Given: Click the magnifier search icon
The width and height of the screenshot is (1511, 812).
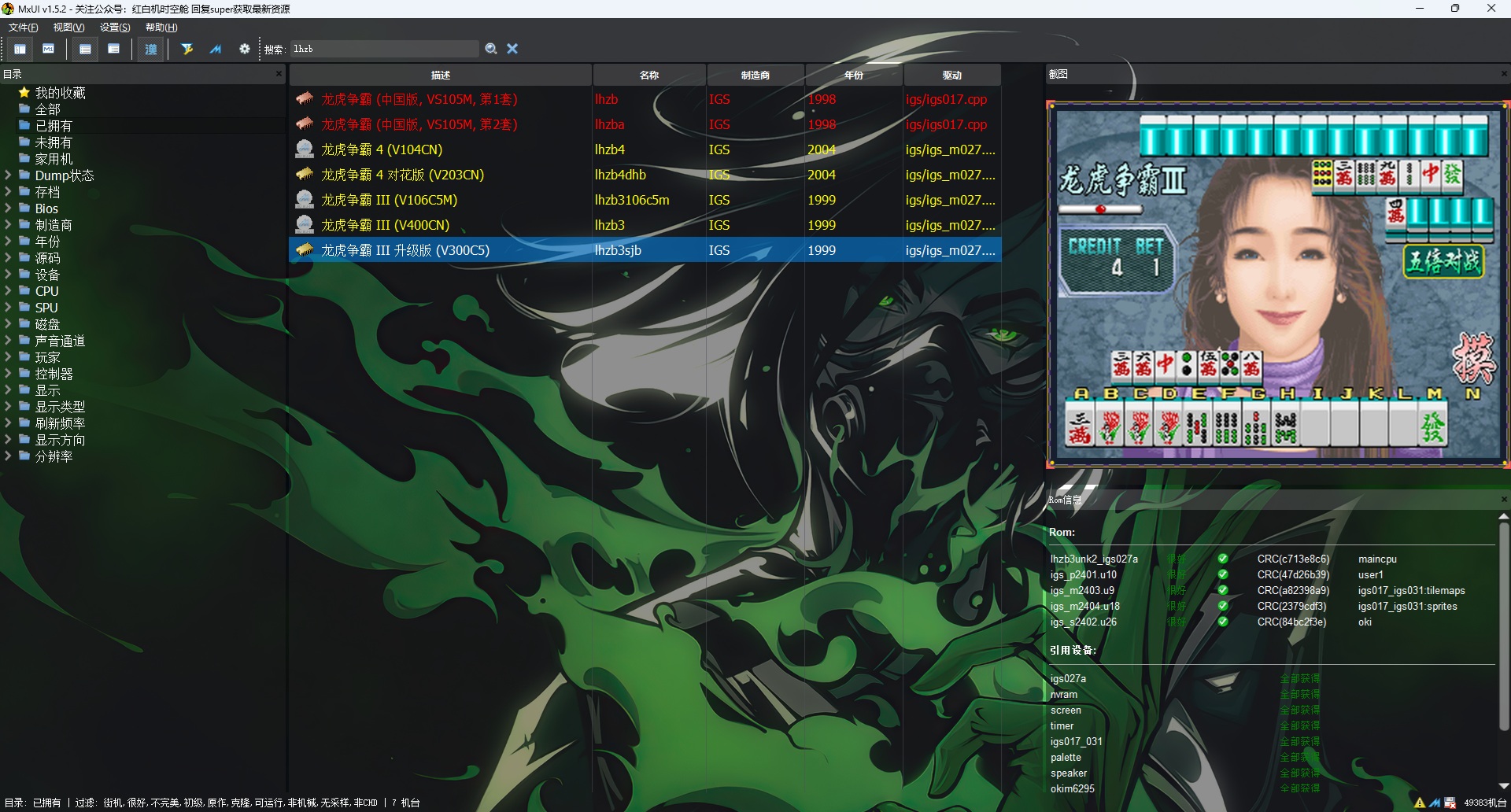Looking at the screenshot, I should coord(491,49).
